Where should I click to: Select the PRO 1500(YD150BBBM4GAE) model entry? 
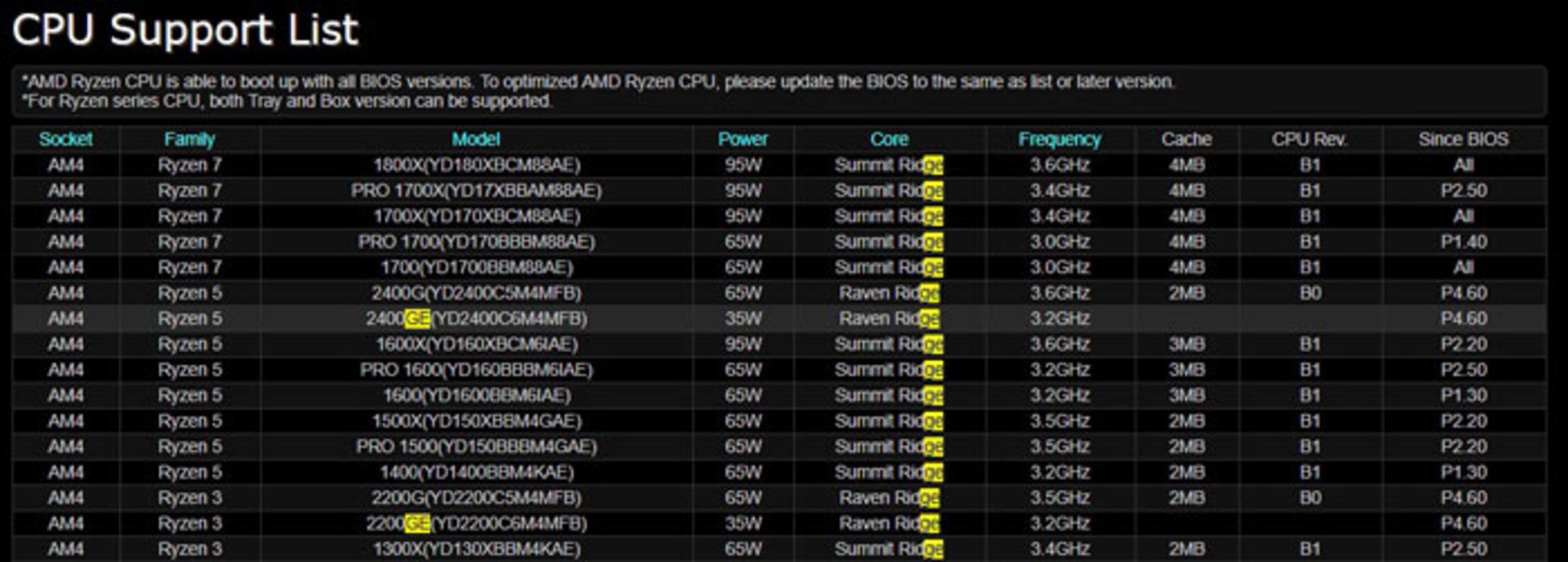pos(476,447)
